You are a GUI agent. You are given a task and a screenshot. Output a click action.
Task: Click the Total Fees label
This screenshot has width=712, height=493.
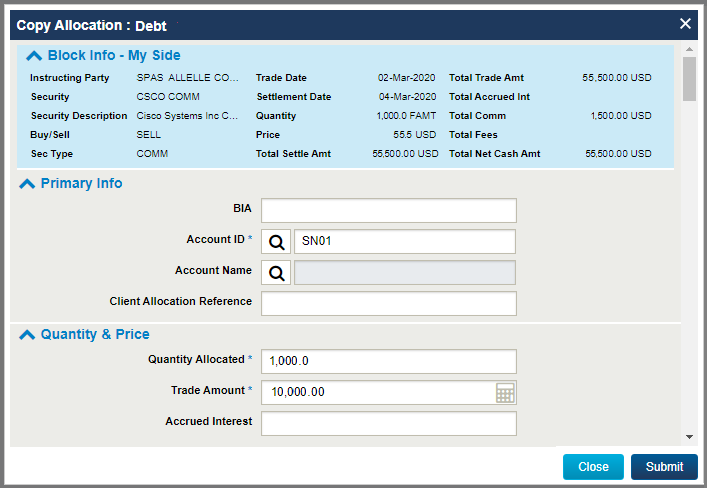point(473,135)
